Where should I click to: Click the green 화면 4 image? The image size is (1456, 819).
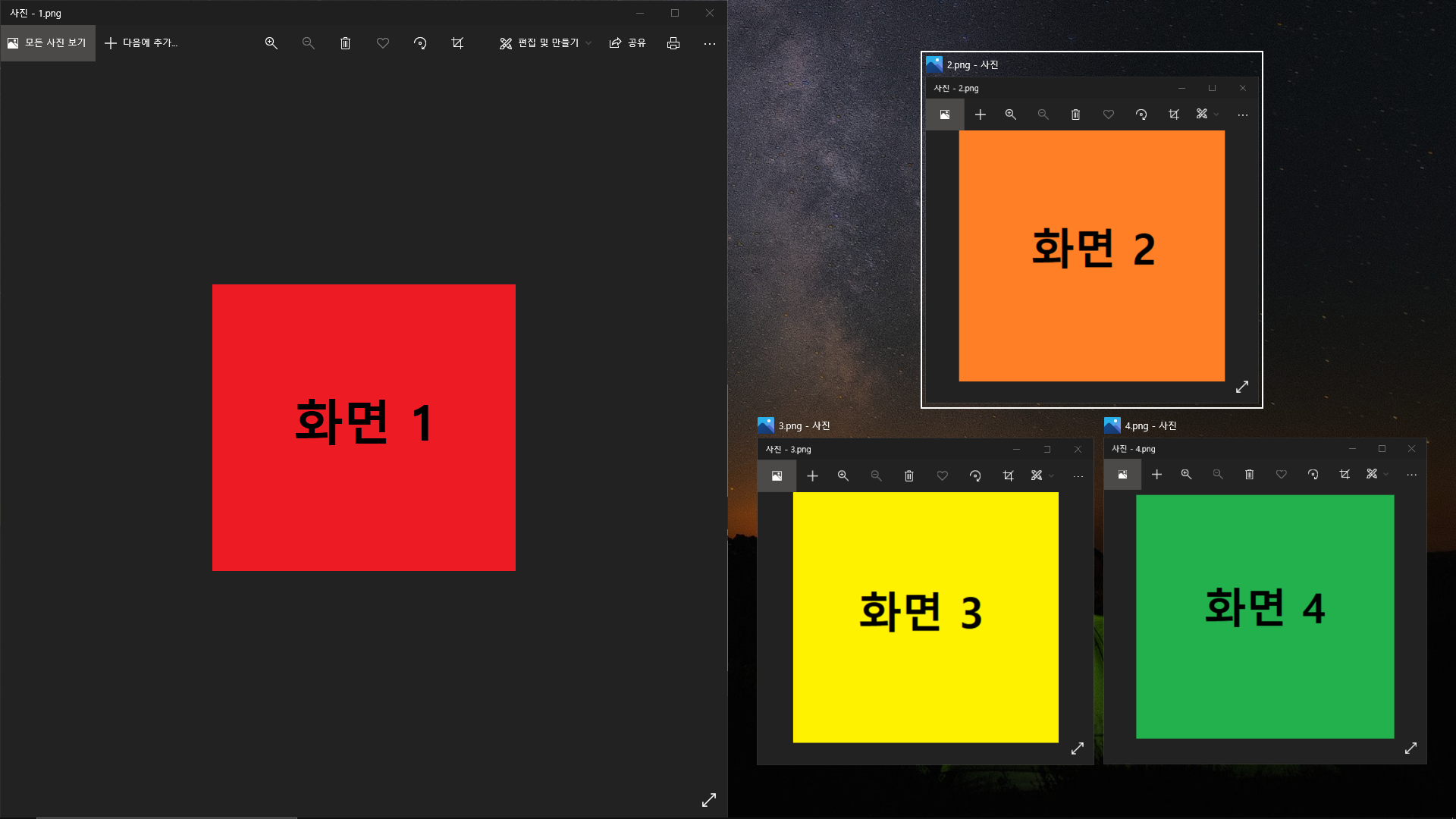pos(1264,616)
